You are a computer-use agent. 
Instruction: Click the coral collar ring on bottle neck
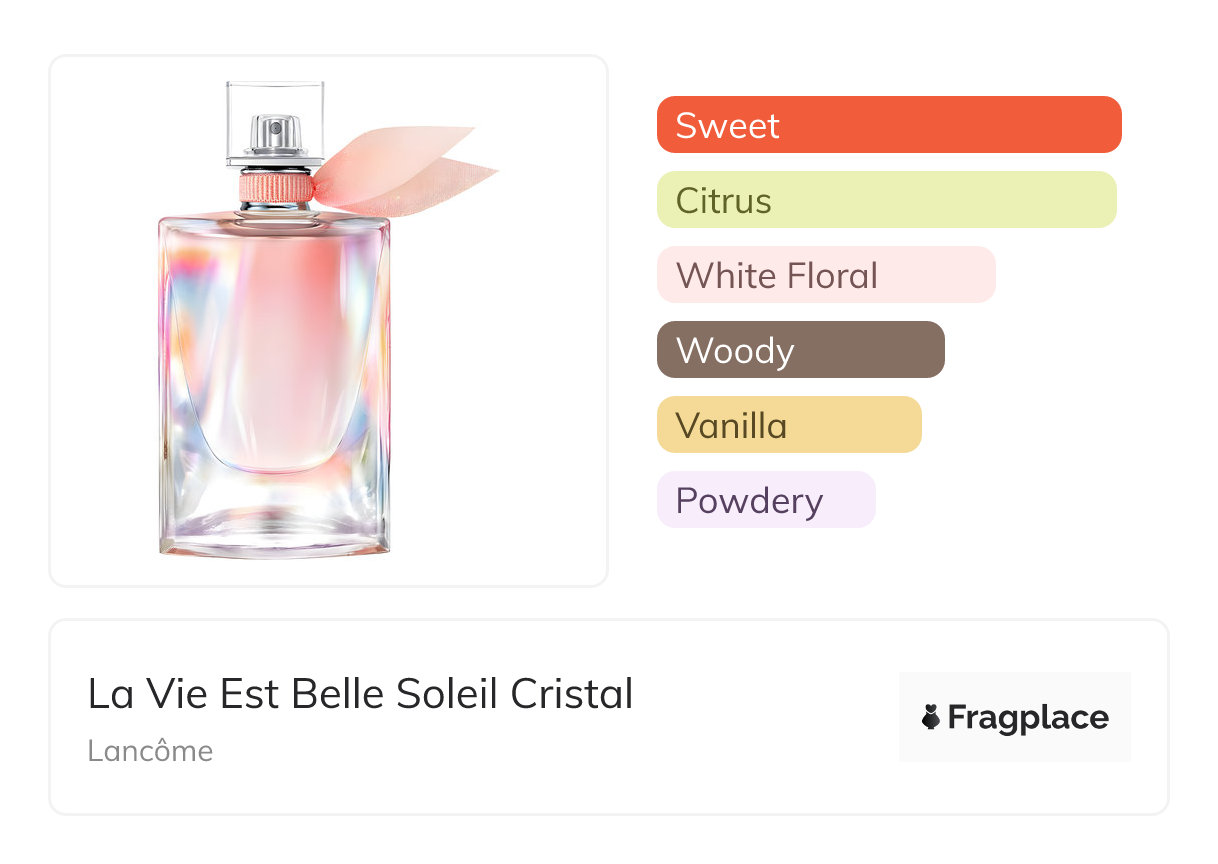[275, 187]
